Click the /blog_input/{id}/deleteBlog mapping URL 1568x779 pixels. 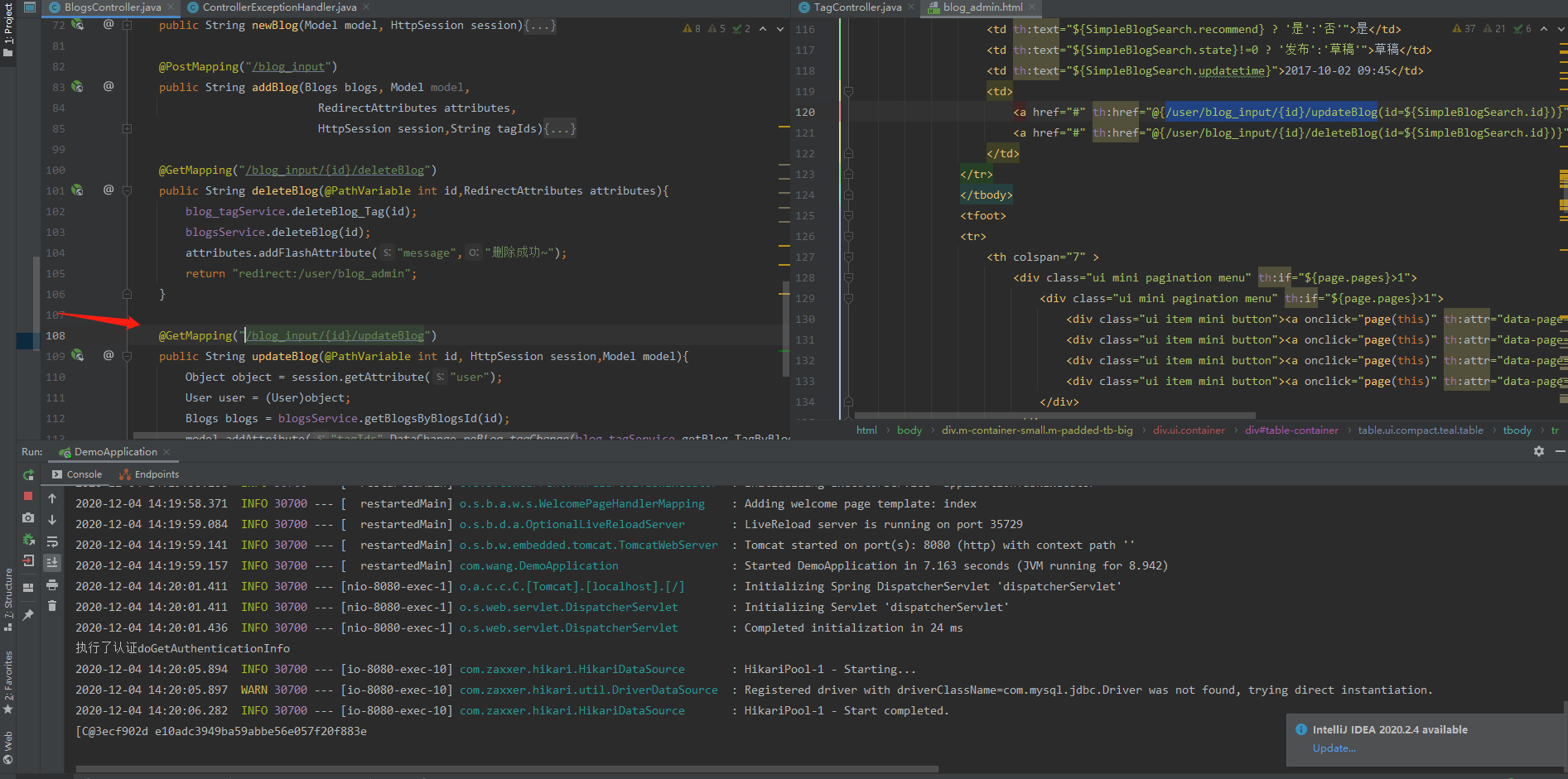click(x=335, y=170)
